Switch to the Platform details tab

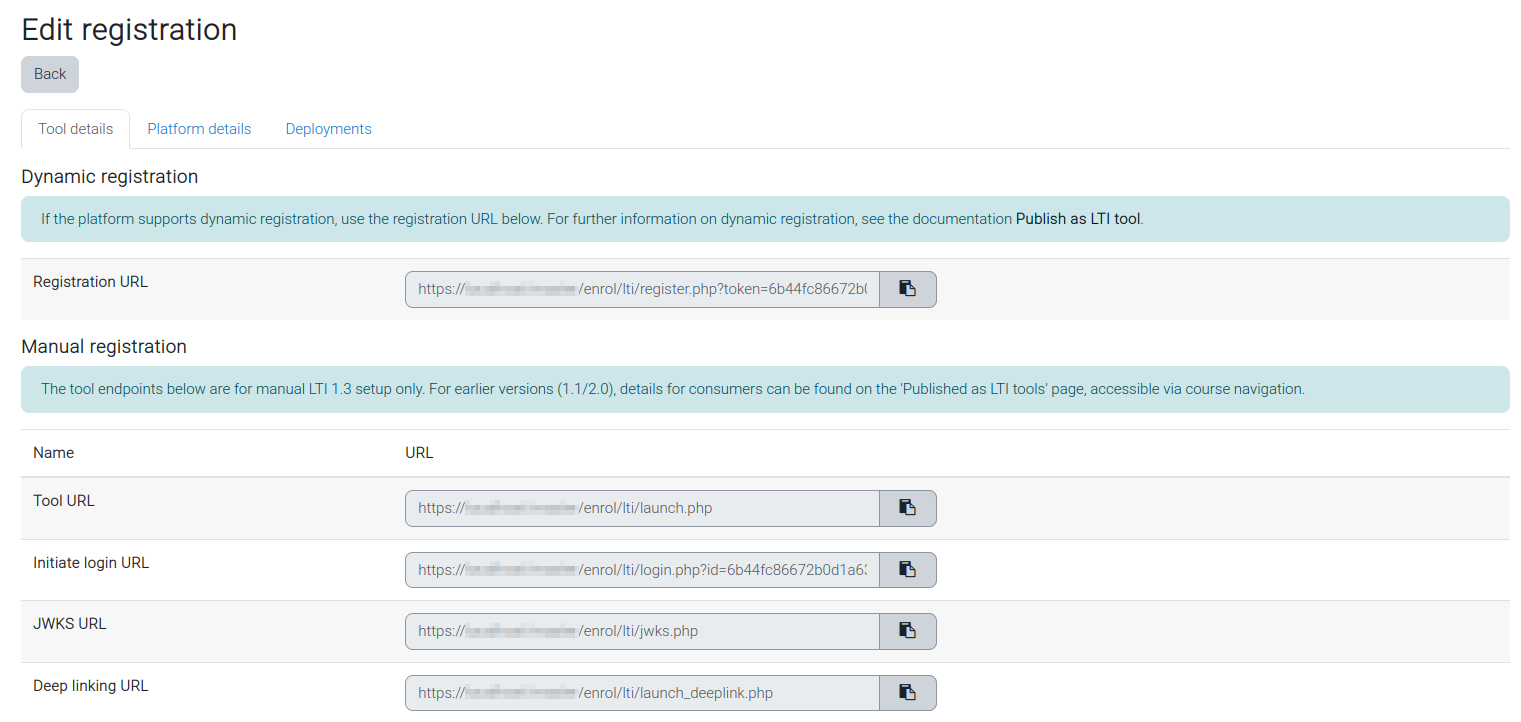point(199,129)
